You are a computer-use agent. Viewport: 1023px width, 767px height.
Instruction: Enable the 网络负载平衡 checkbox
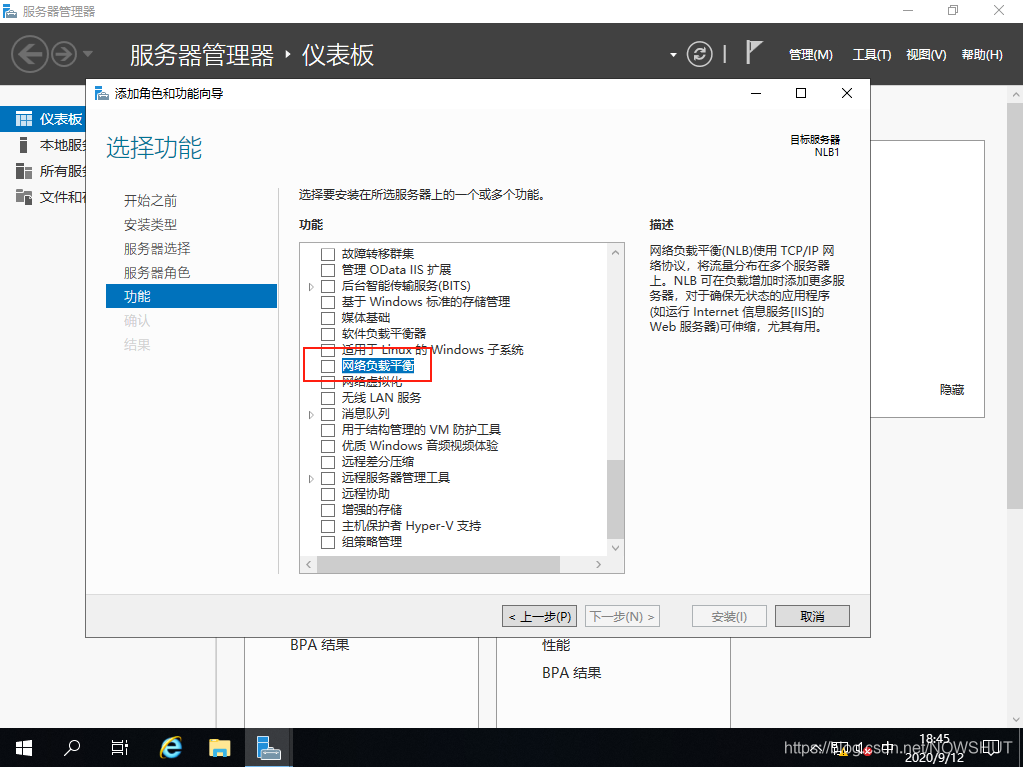(x=327, y=366)
